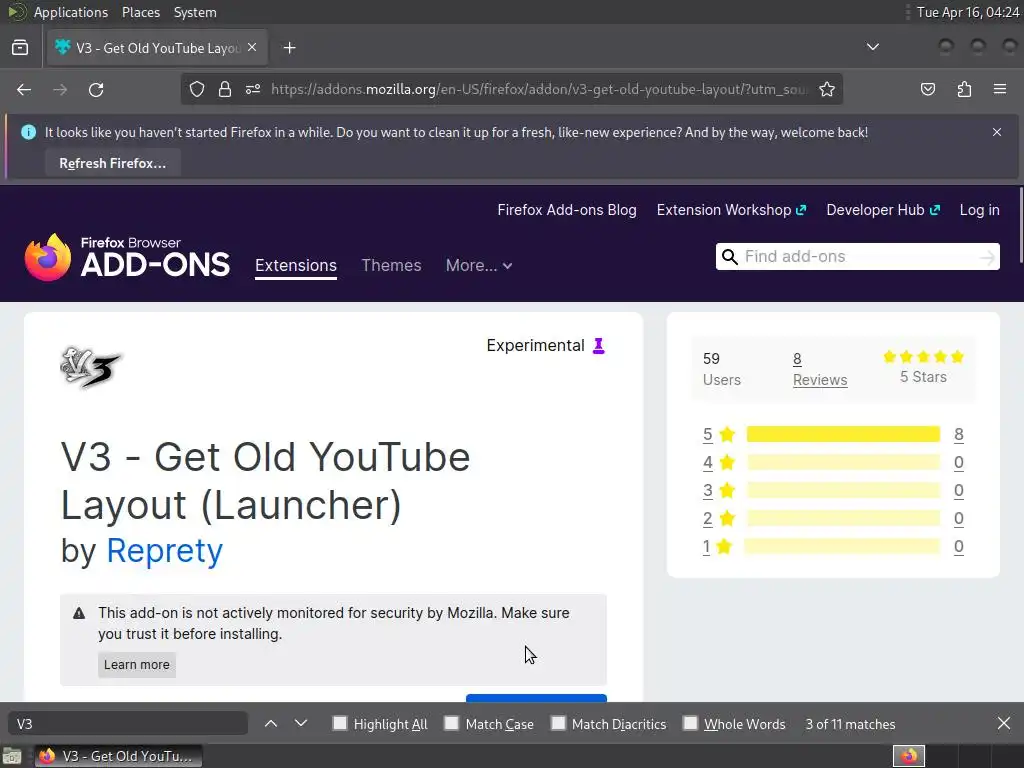Close the find bar
This screenshot has height=768, width=1024.
pyautogui.click(x=1004, y=724)
